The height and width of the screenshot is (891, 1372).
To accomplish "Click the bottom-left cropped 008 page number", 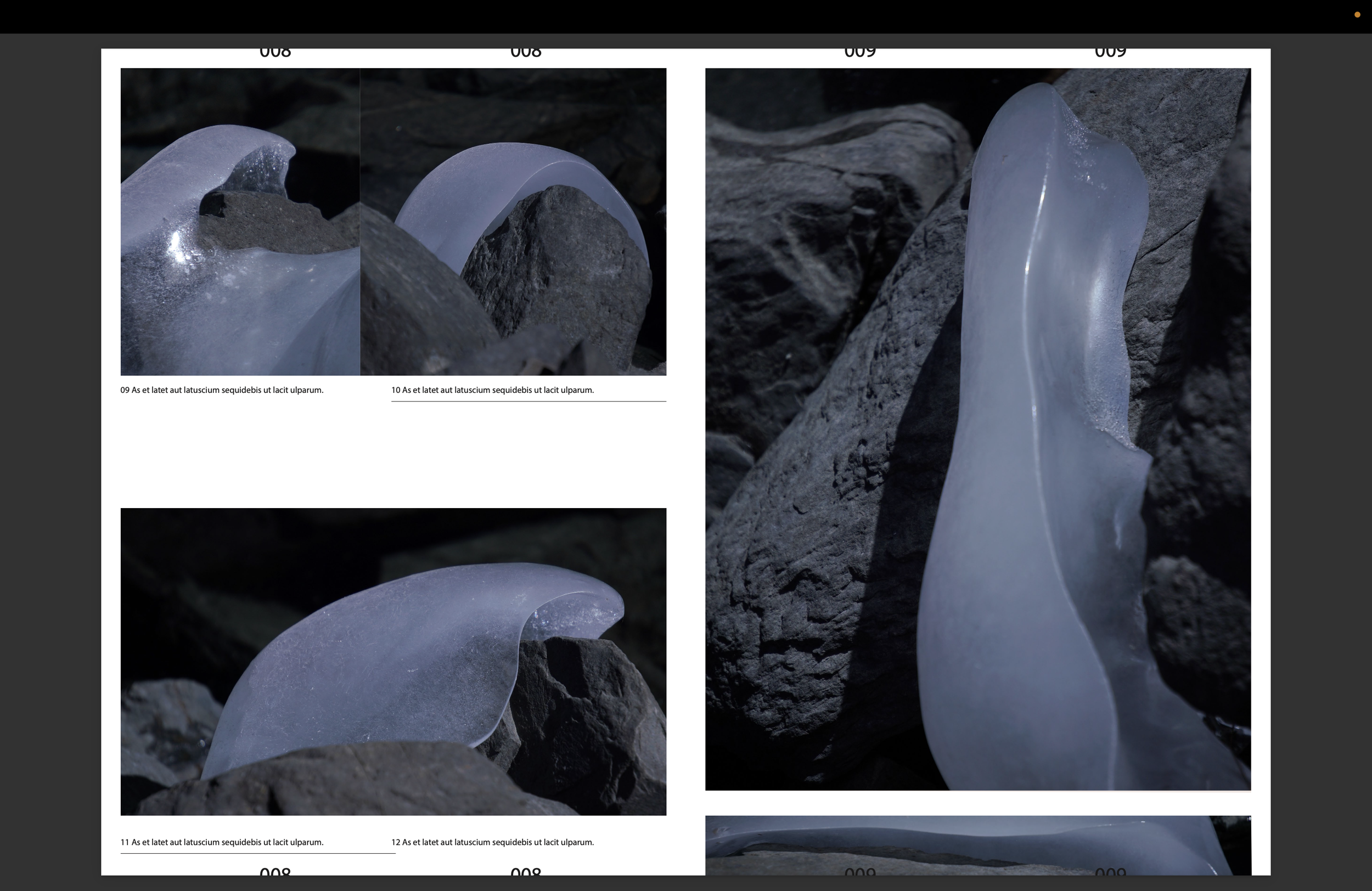I will coord(275,871).
